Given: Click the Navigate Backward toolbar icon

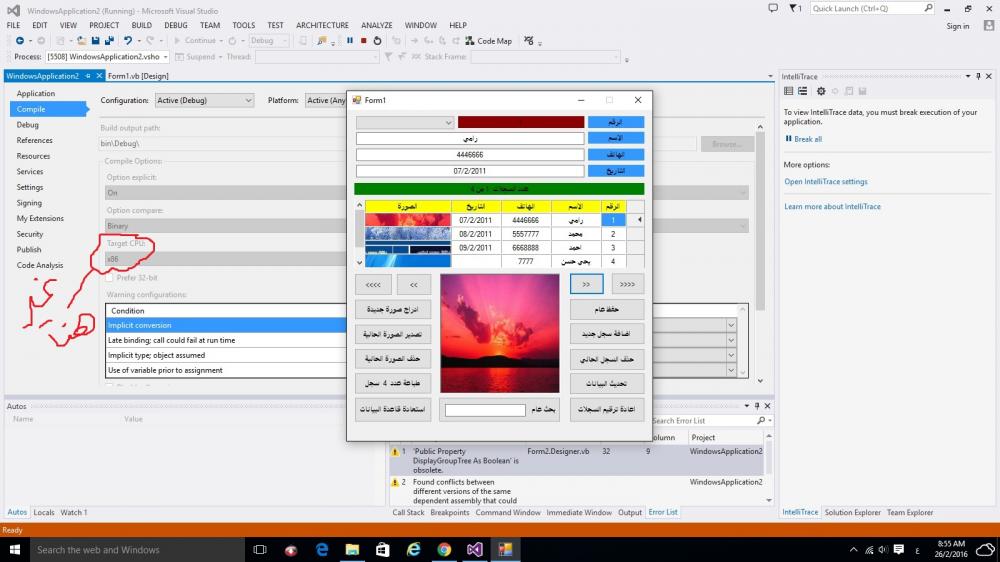Looking at the screenshot, I should (20, 41).
